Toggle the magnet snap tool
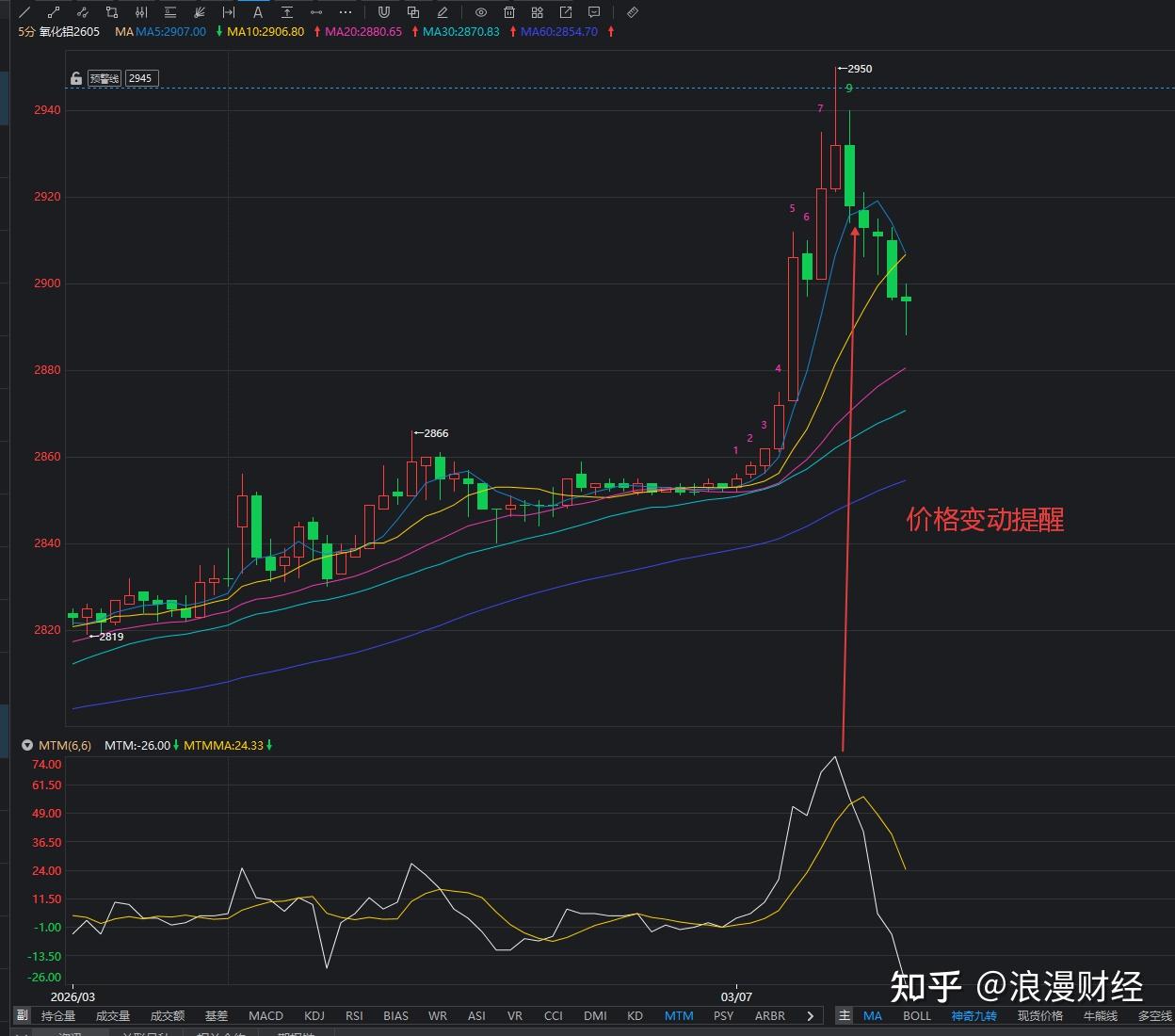Image resolution: width=1175 pixels, height=1036 pixels. (x=384, y=12)
